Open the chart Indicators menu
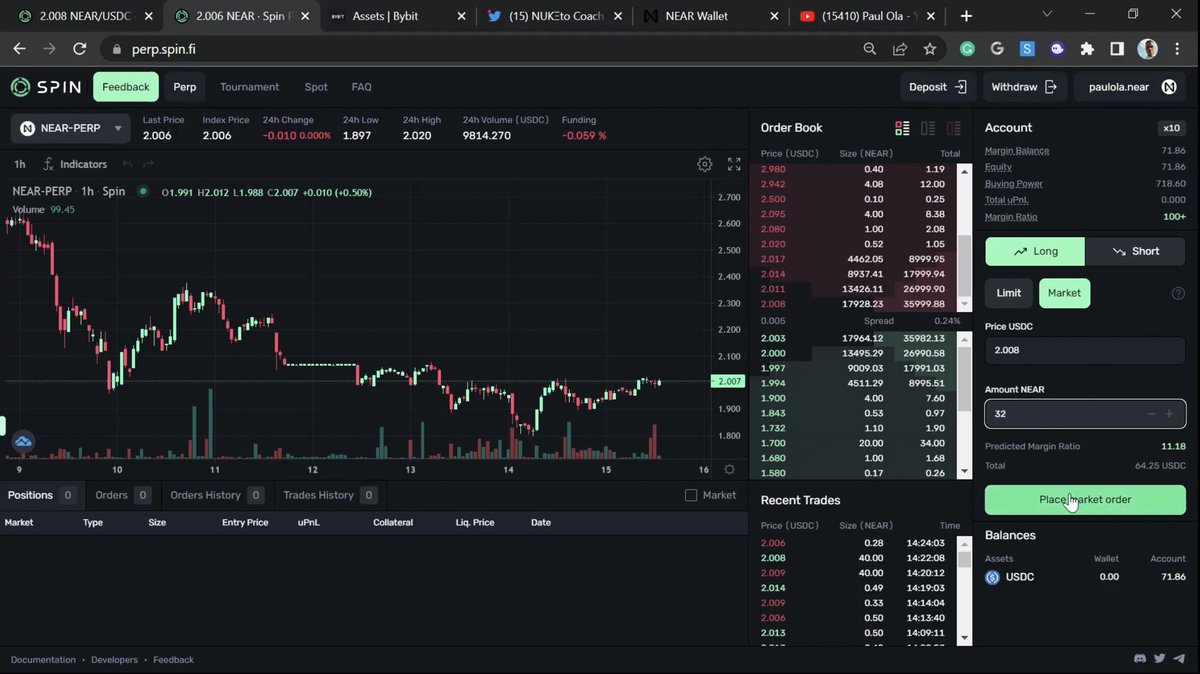The width and height of the screenshot is (1200, 674). (x=75, y=164)
